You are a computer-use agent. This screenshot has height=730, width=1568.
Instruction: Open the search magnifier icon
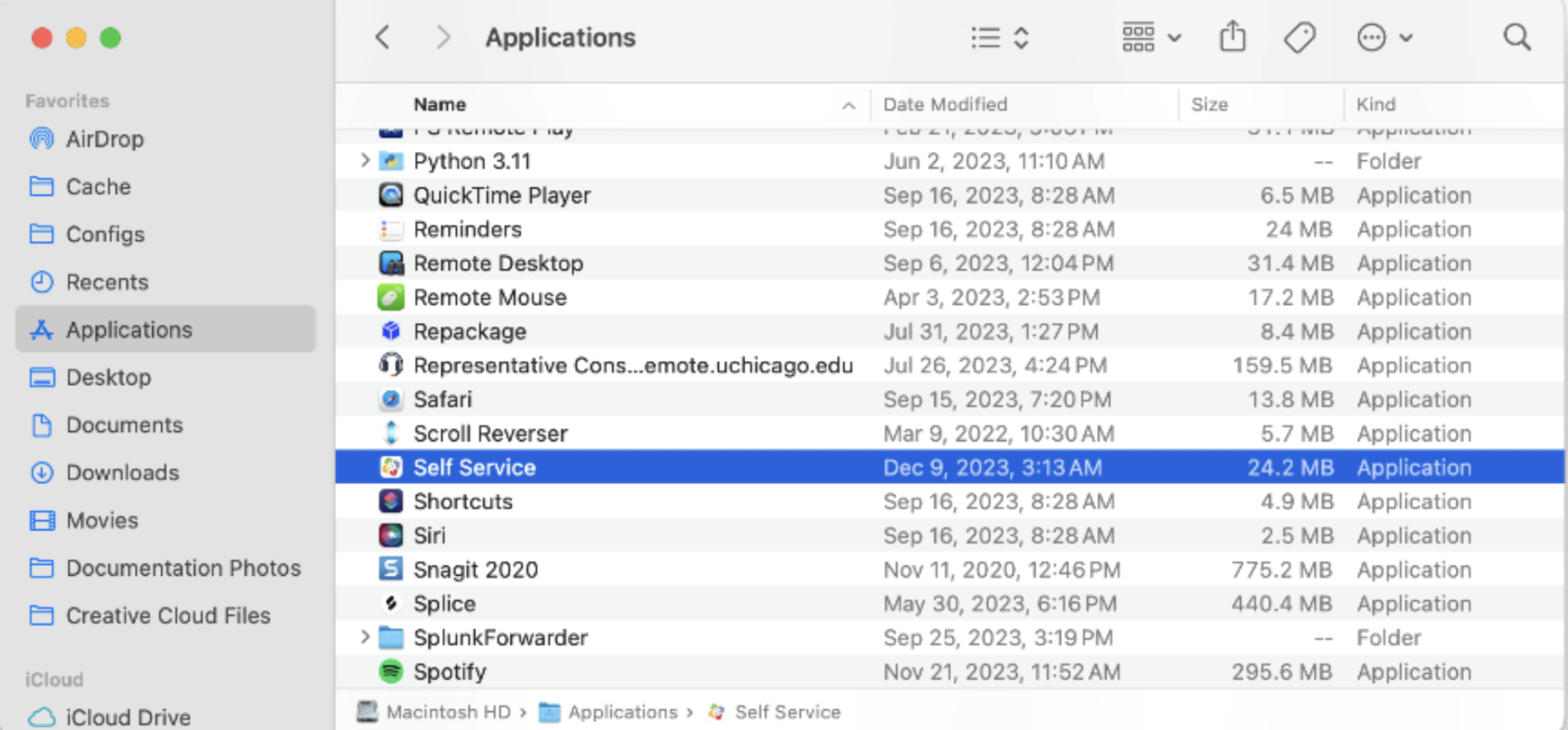pyautogui.click(x=1516, y=37)
